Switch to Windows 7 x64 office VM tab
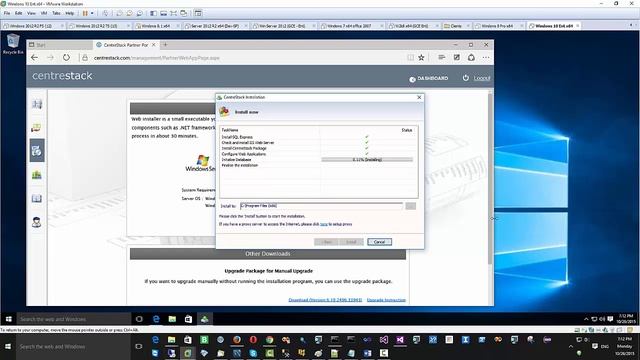 (x=352, y=26)
